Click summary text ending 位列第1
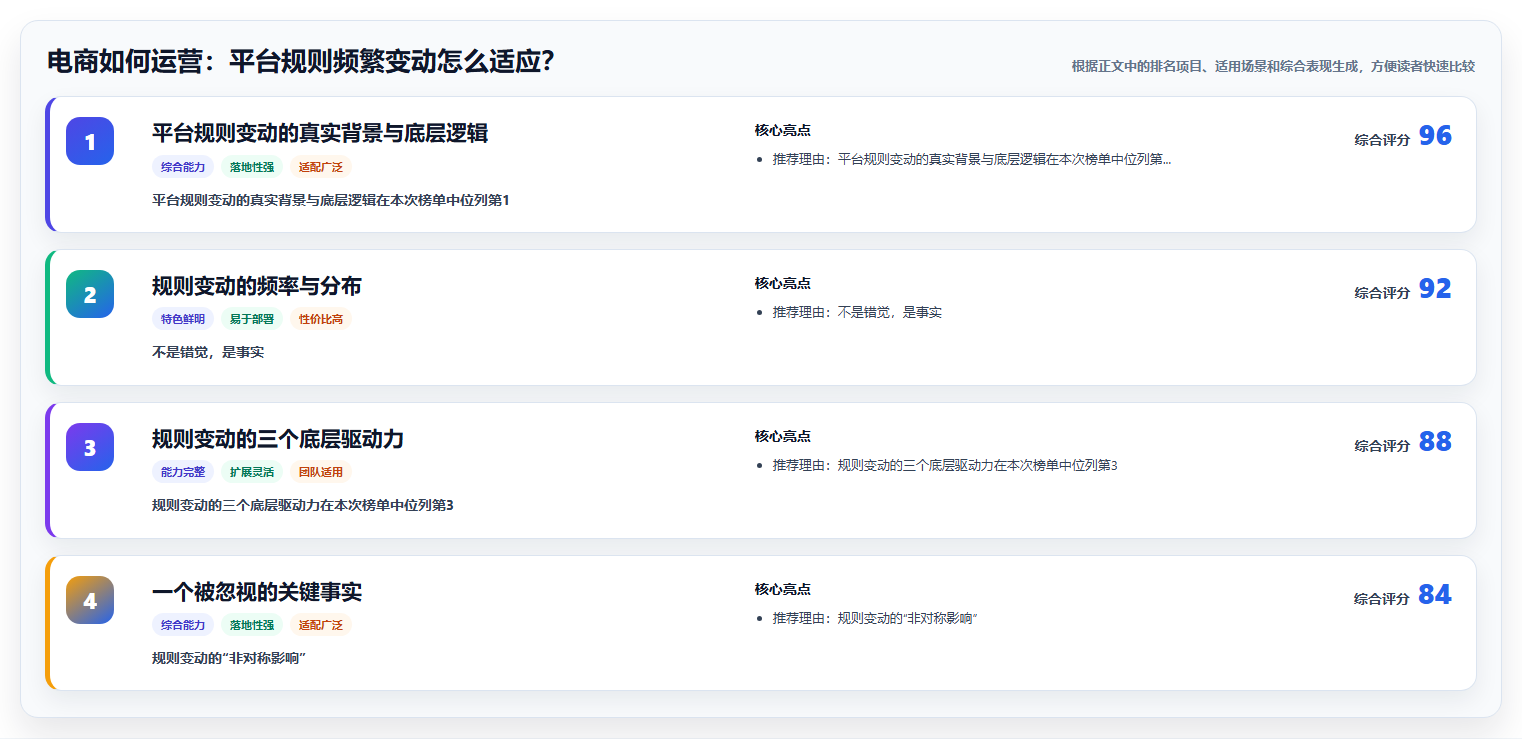1522x739 pixels. 331,200
